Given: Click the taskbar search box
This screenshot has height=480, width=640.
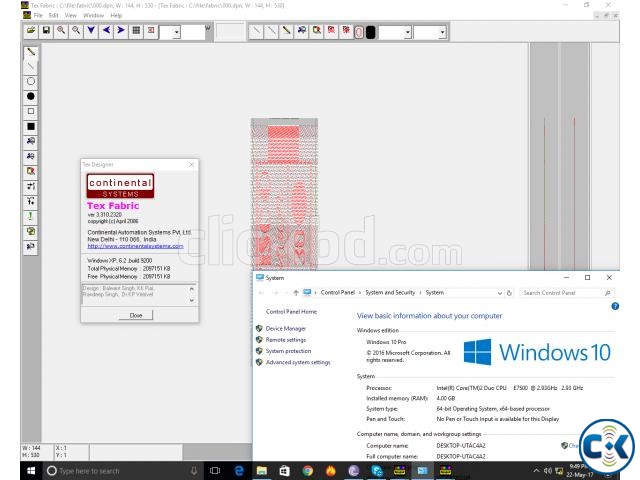Looking at the screenshot, I should tap(122, 471).
